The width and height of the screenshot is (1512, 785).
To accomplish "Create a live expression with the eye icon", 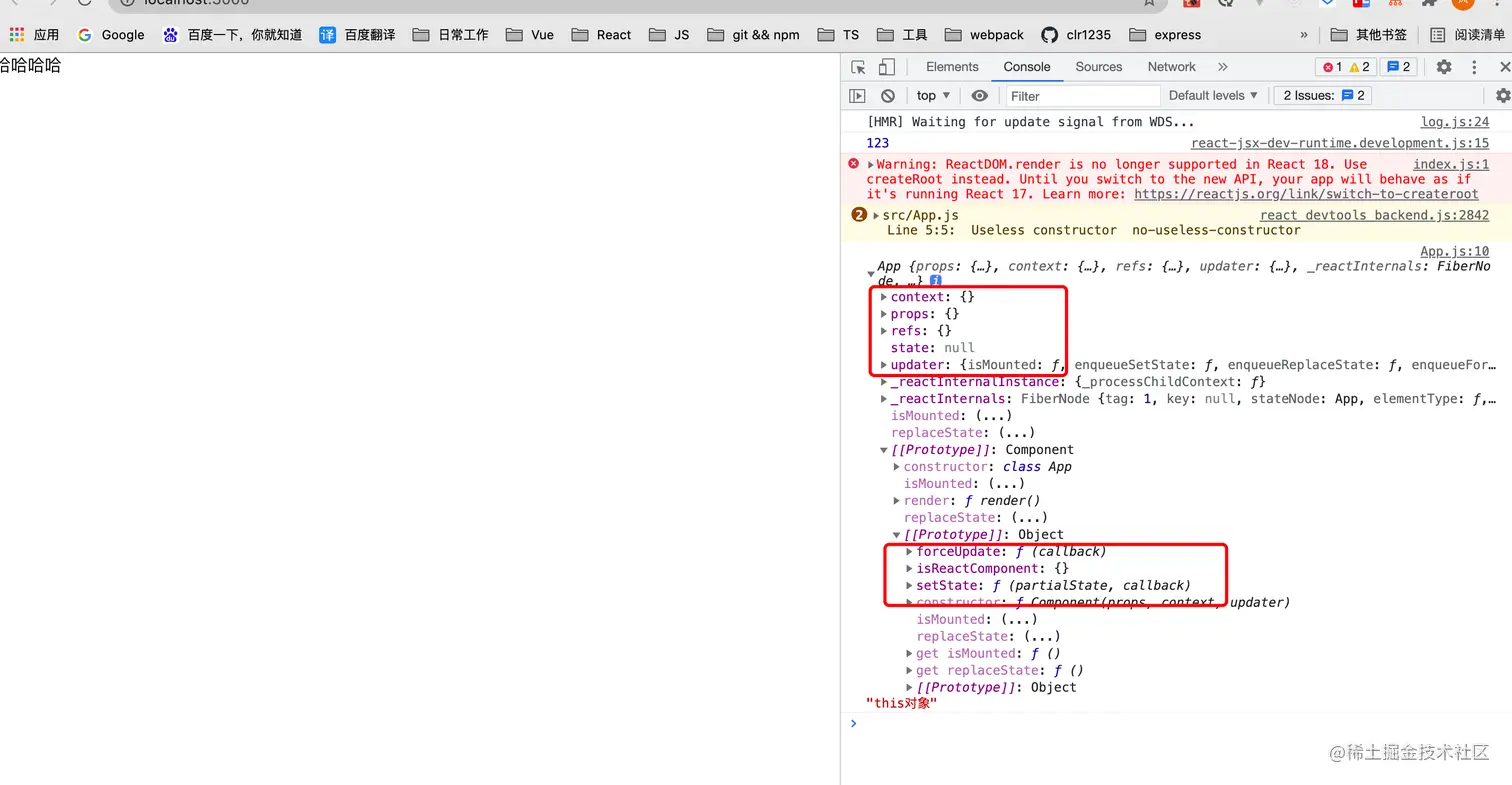I will pos(979,96).
